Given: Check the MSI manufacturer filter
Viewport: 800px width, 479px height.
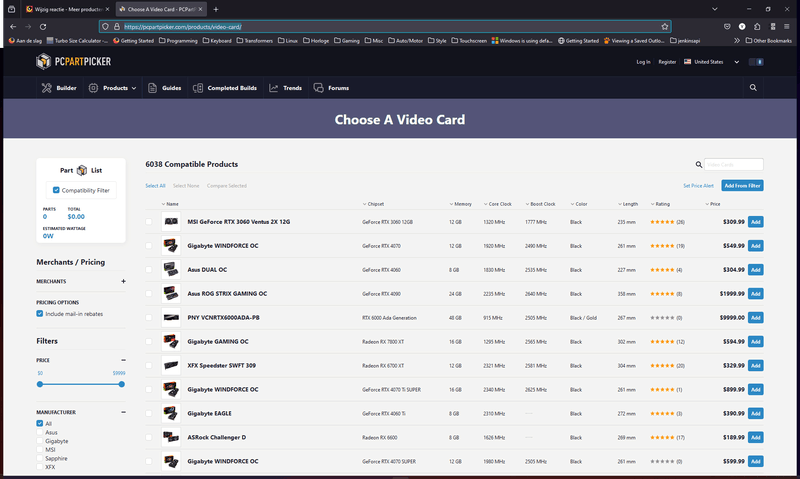Looking at the screenshot, I should [39, 449].
